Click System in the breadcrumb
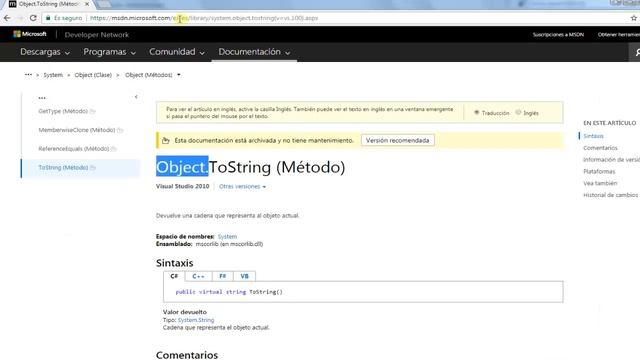 click(x=53, y=75)
